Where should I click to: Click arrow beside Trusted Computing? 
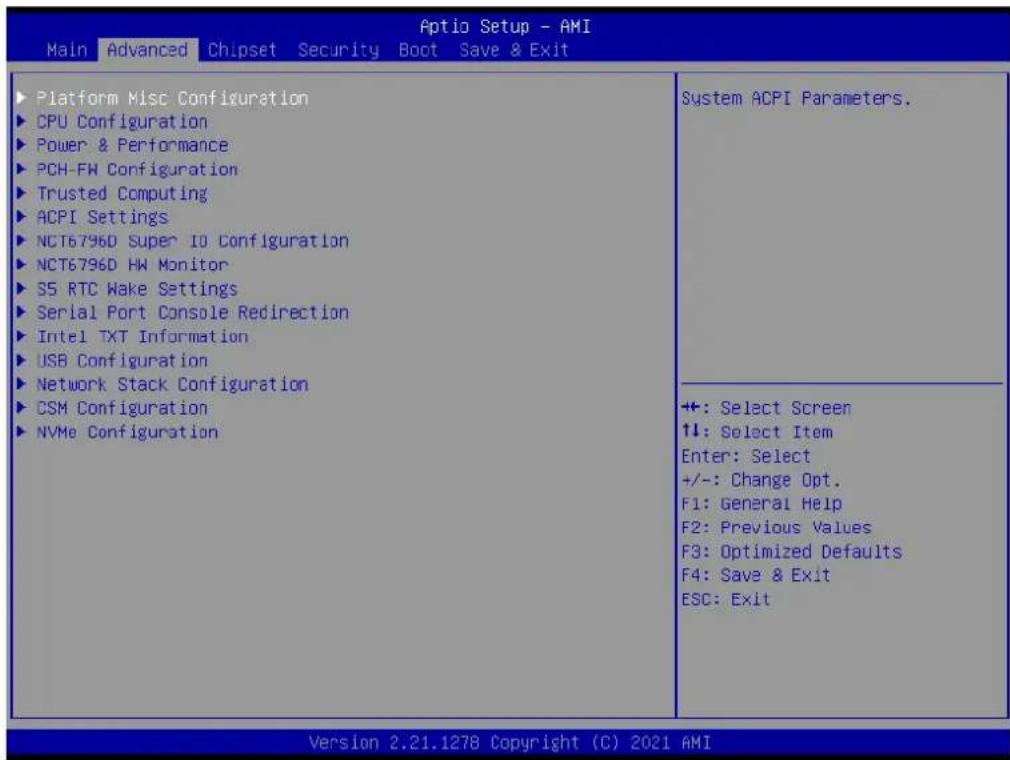pyautogui.click(x=21, y=193)
